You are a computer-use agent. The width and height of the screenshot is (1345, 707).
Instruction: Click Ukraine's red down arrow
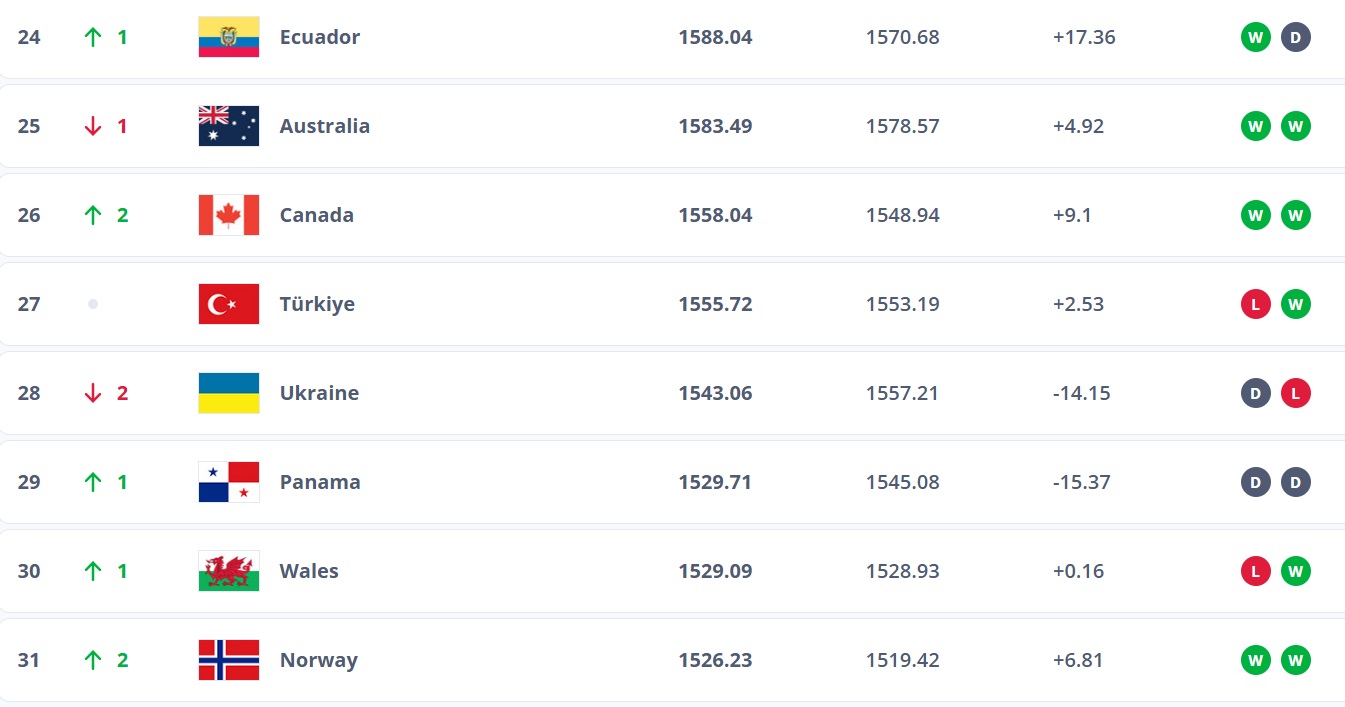(x=93, y=393)
